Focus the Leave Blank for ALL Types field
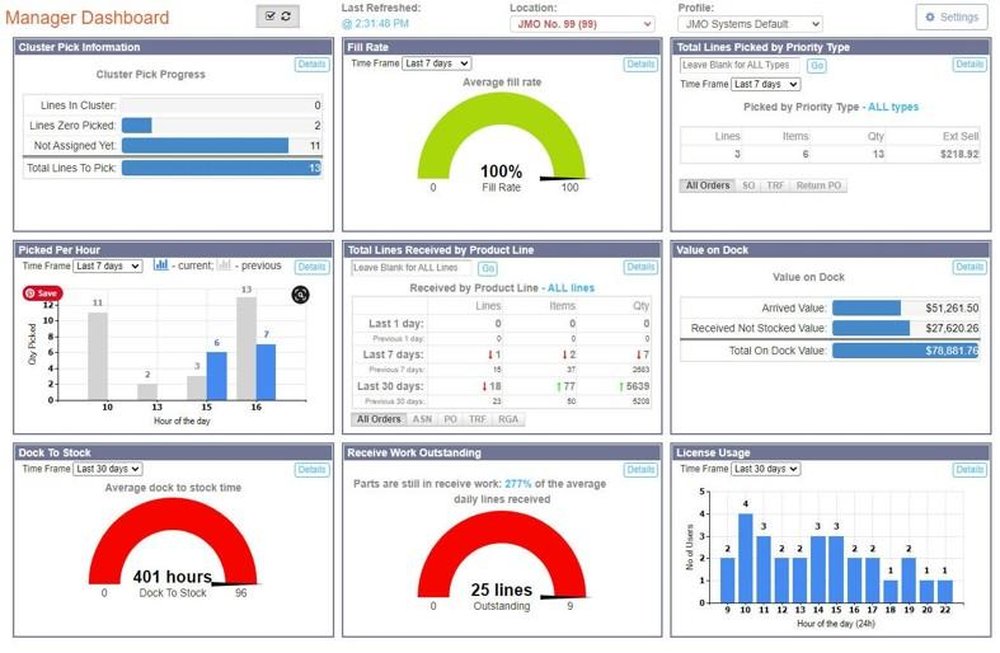The image size is (1000, 653). 739,65
